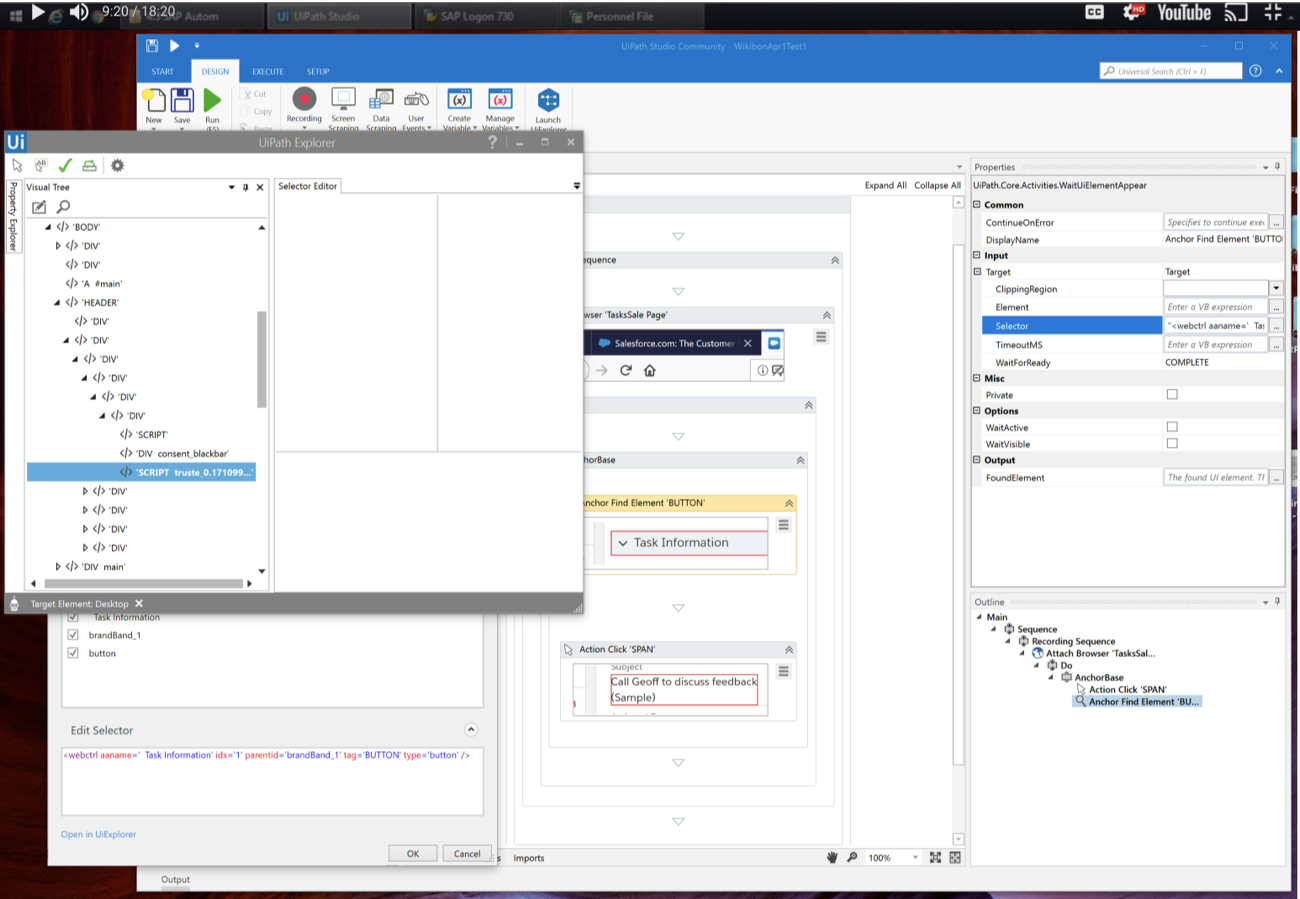Collapse the Common section in Properties
Viewport: 1300px width, 899px height.
coord(977,205)
